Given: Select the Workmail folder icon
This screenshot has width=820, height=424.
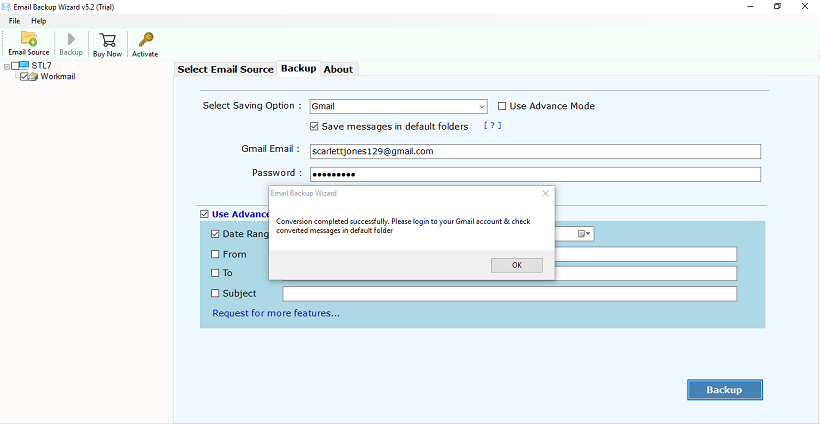Looking at the screenshot, I should click(x=33, y=77).
